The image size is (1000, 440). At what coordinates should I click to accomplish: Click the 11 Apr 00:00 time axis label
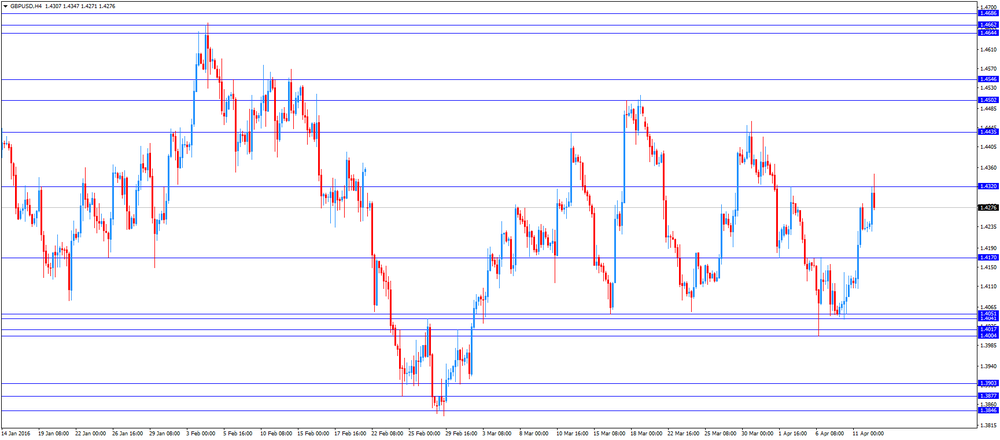point(866,433)
